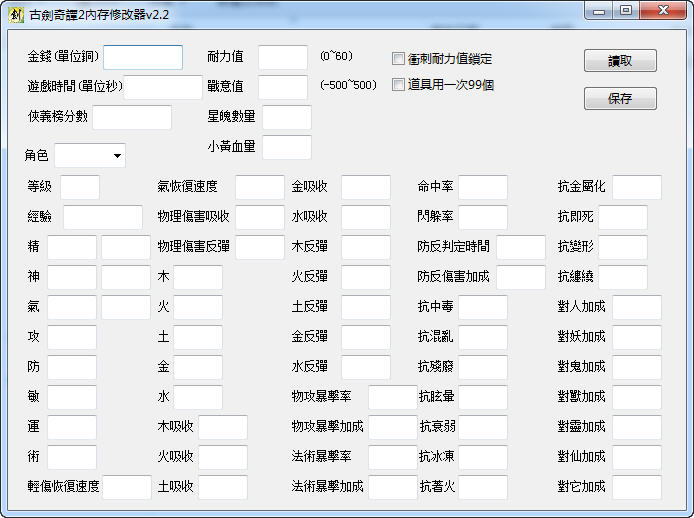Click the 抗金屬化 input field
Viewport: 694px width, 518px height.
(637, 187)
